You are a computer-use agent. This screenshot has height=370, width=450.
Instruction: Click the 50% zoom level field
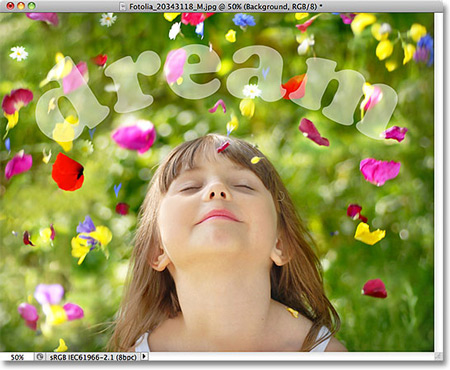coord(17,357)
